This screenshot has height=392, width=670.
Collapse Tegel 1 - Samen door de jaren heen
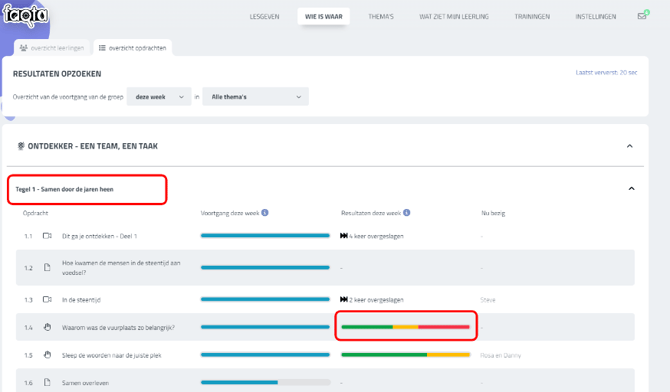631,189
